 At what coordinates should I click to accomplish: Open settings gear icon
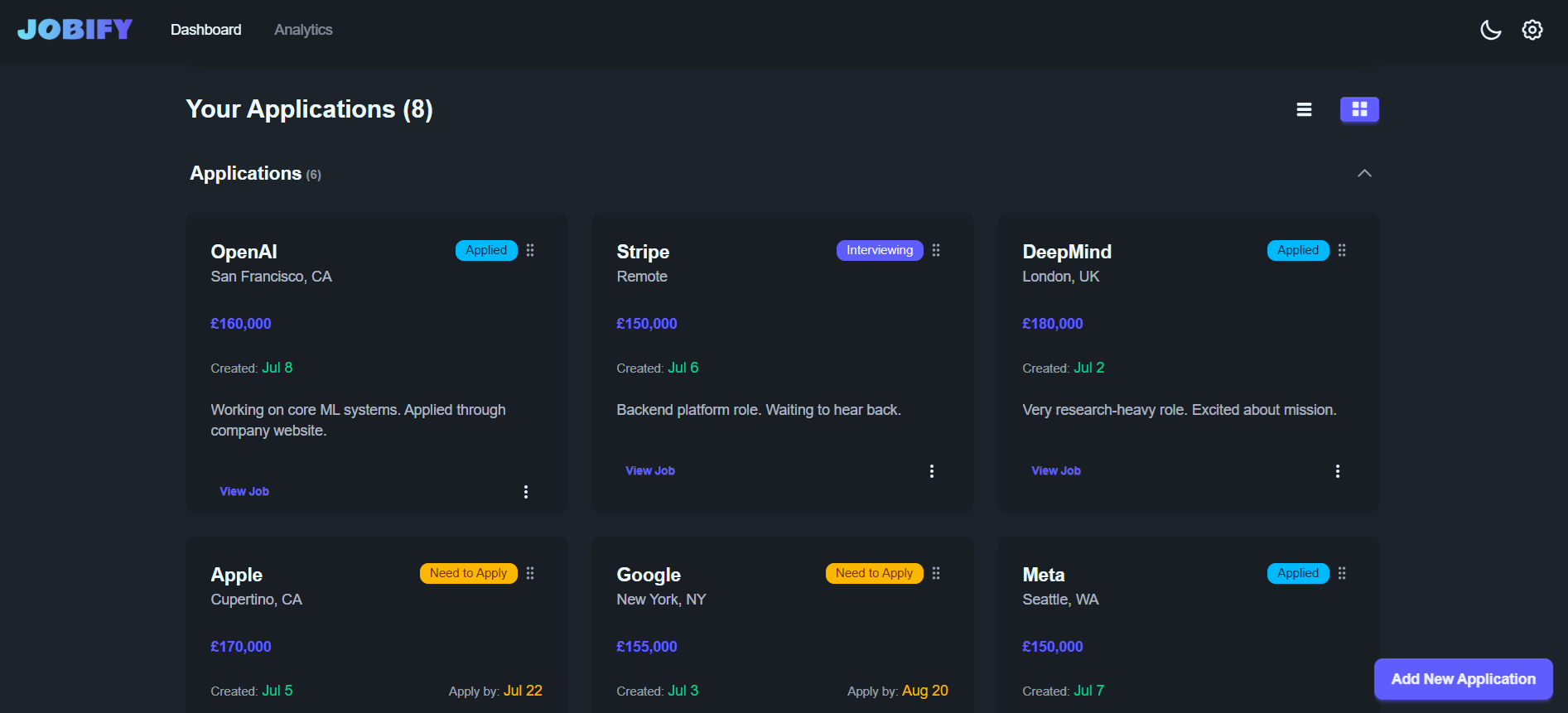pos(1532,30)
